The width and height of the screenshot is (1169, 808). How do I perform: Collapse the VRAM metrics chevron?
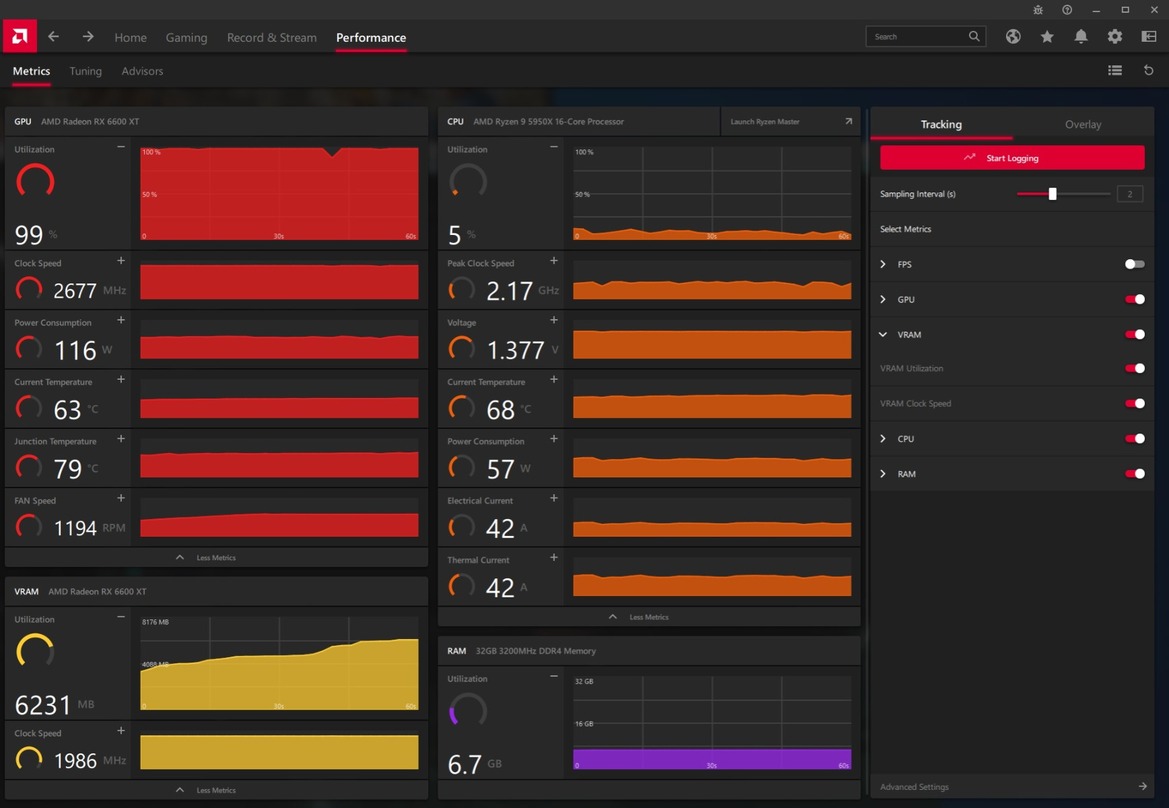point(883,334)
